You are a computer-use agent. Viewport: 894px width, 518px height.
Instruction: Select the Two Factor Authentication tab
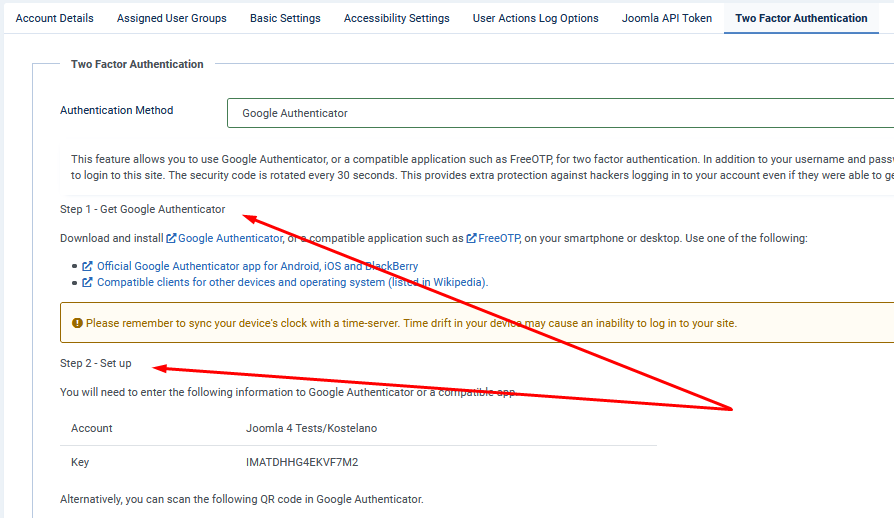[801, 18]
